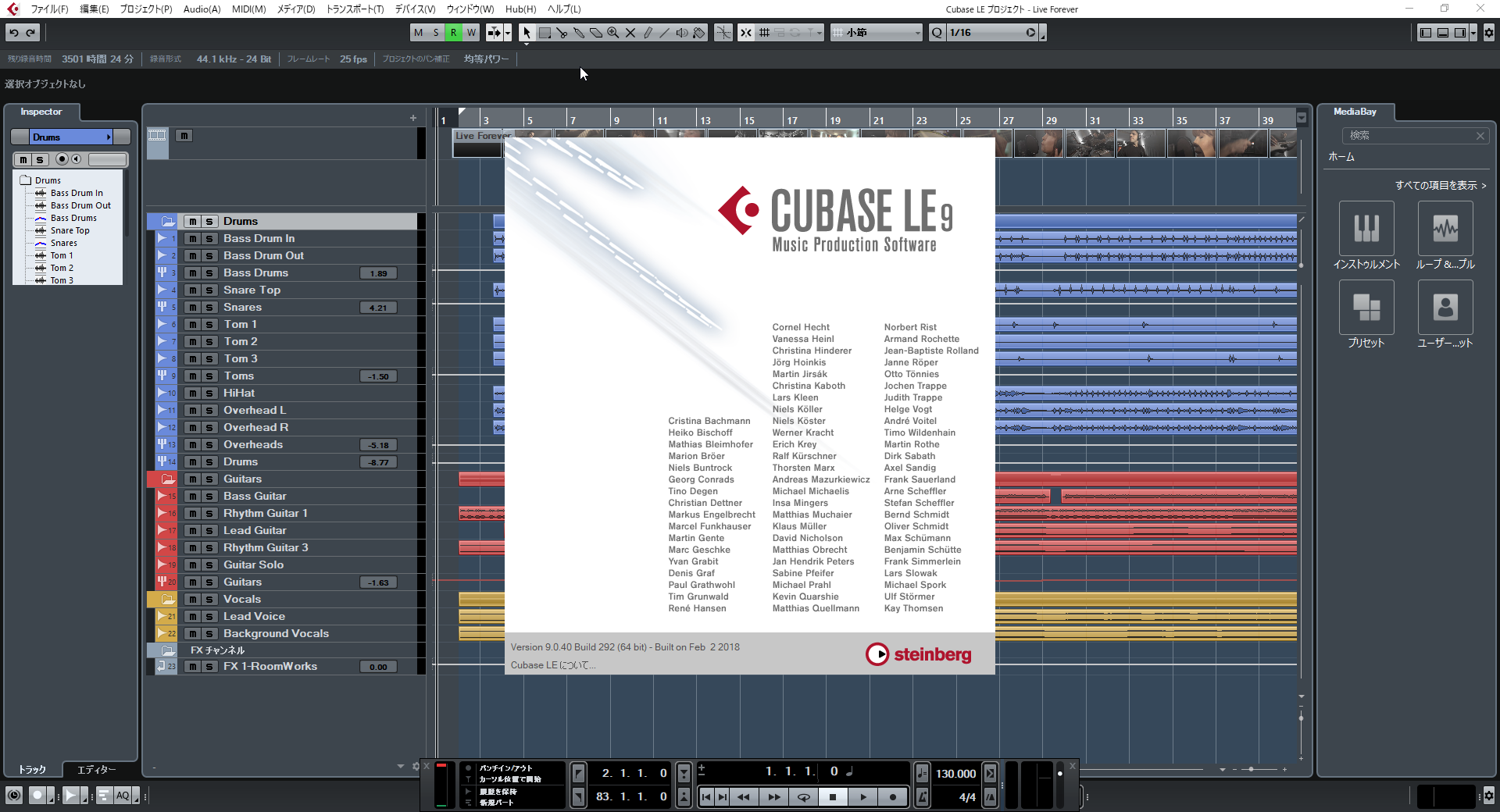Open the Drums track selector in Inspector
1500x812 pixels.
[71, 137]
